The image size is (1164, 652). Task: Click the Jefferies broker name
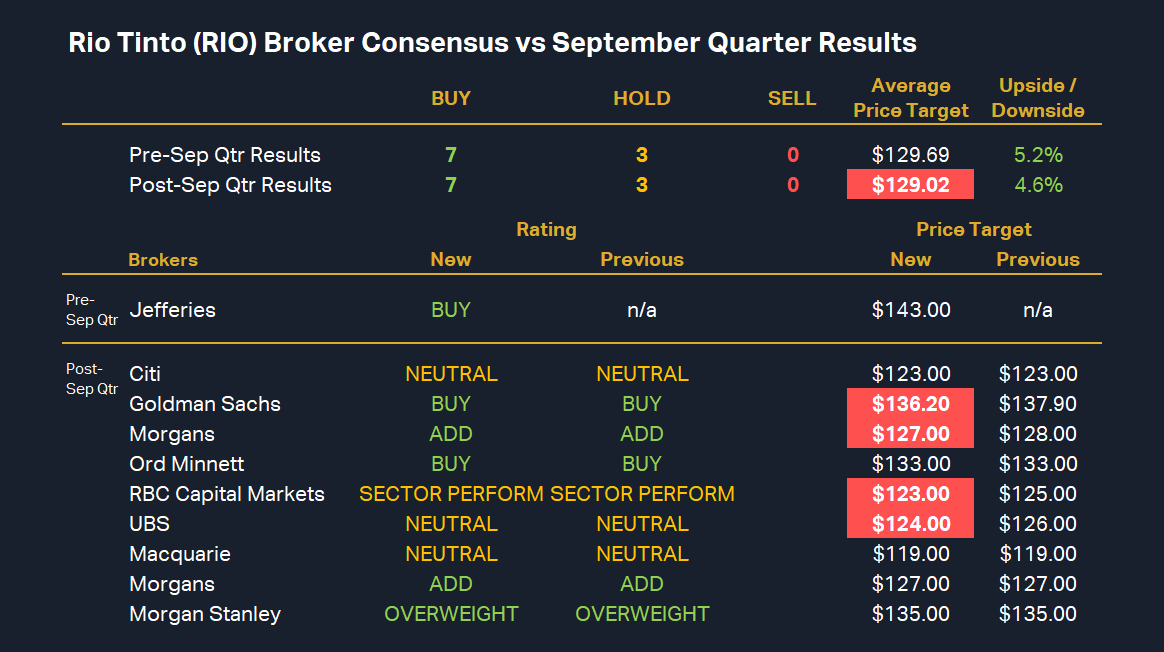[x=172, y=310]
